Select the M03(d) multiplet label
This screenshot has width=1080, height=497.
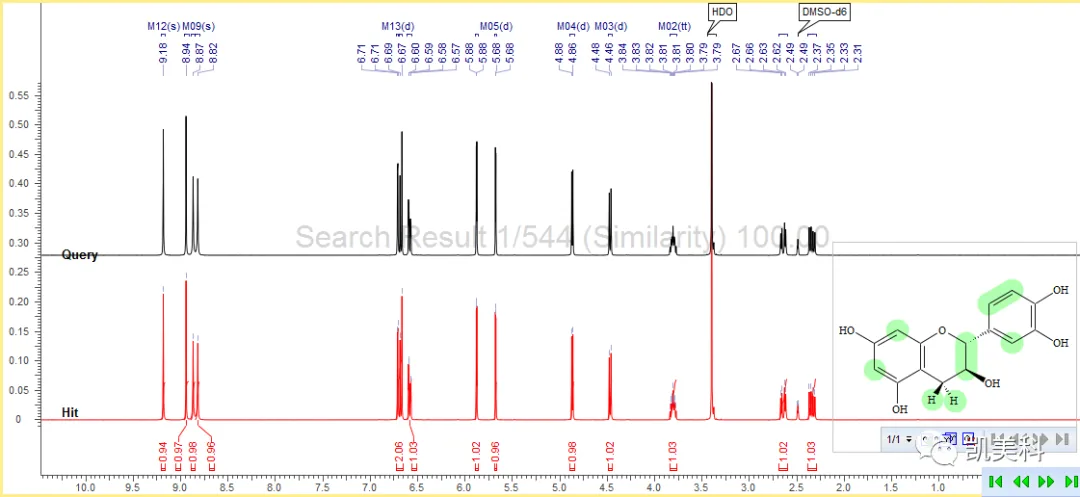[x=611, y=27]
